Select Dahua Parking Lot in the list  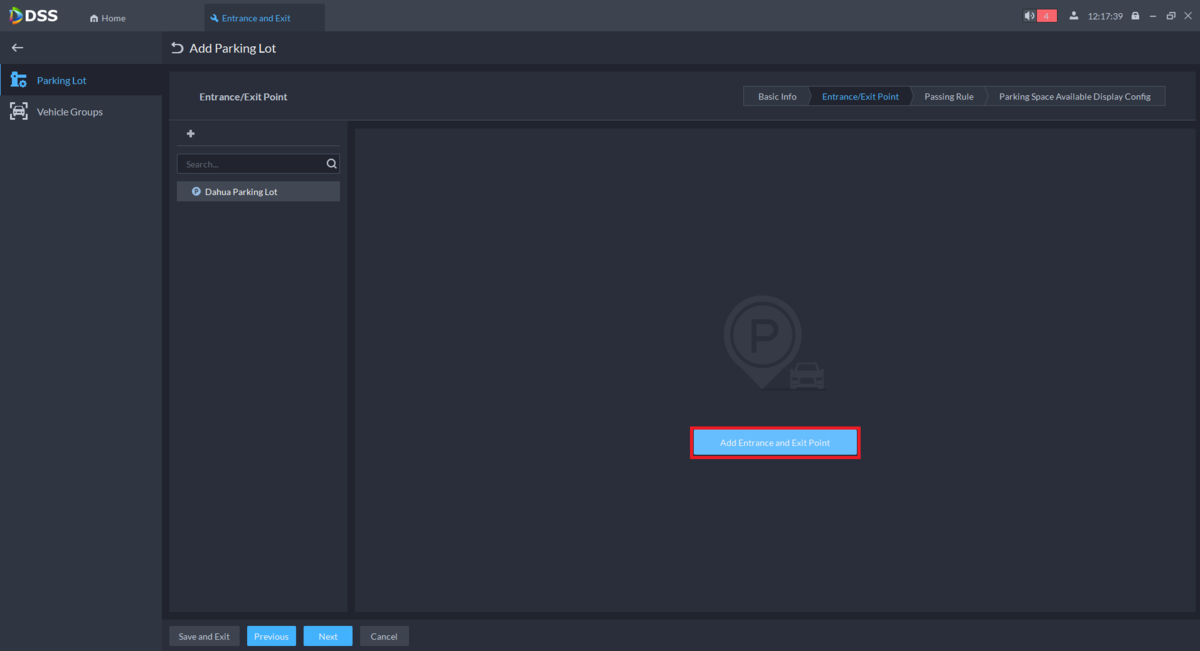coord(258,191)
